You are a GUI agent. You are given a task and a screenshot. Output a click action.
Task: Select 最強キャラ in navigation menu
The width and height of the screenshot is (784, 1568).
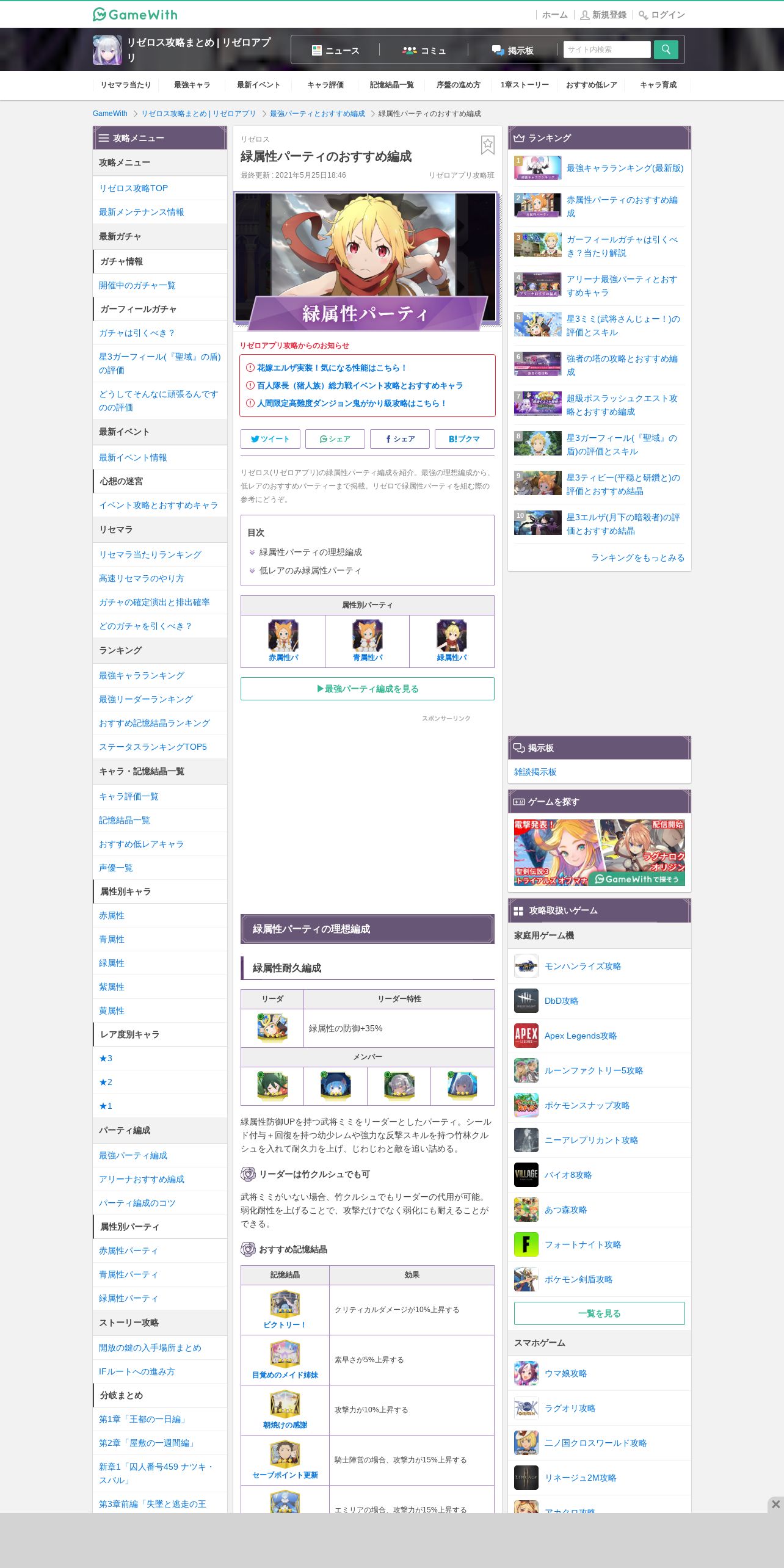192,85
